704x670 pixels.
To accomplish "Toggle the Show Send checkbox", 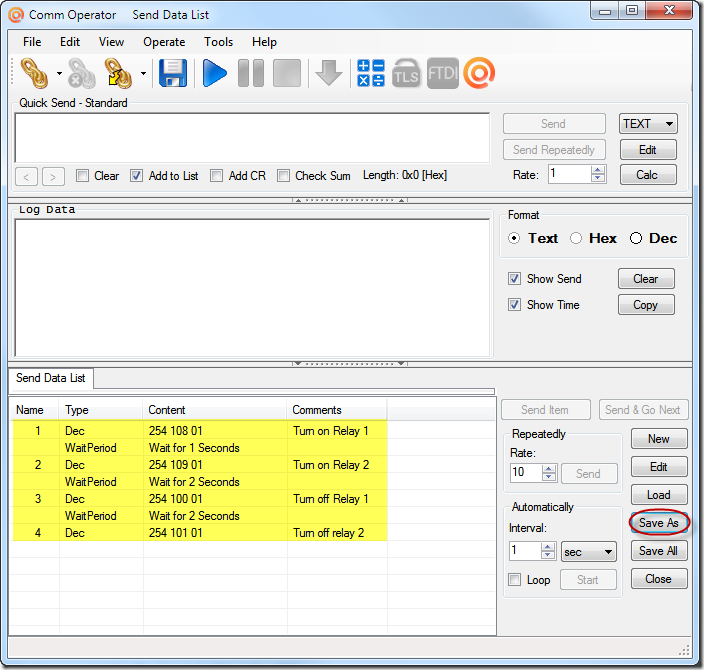I will 515,279.
